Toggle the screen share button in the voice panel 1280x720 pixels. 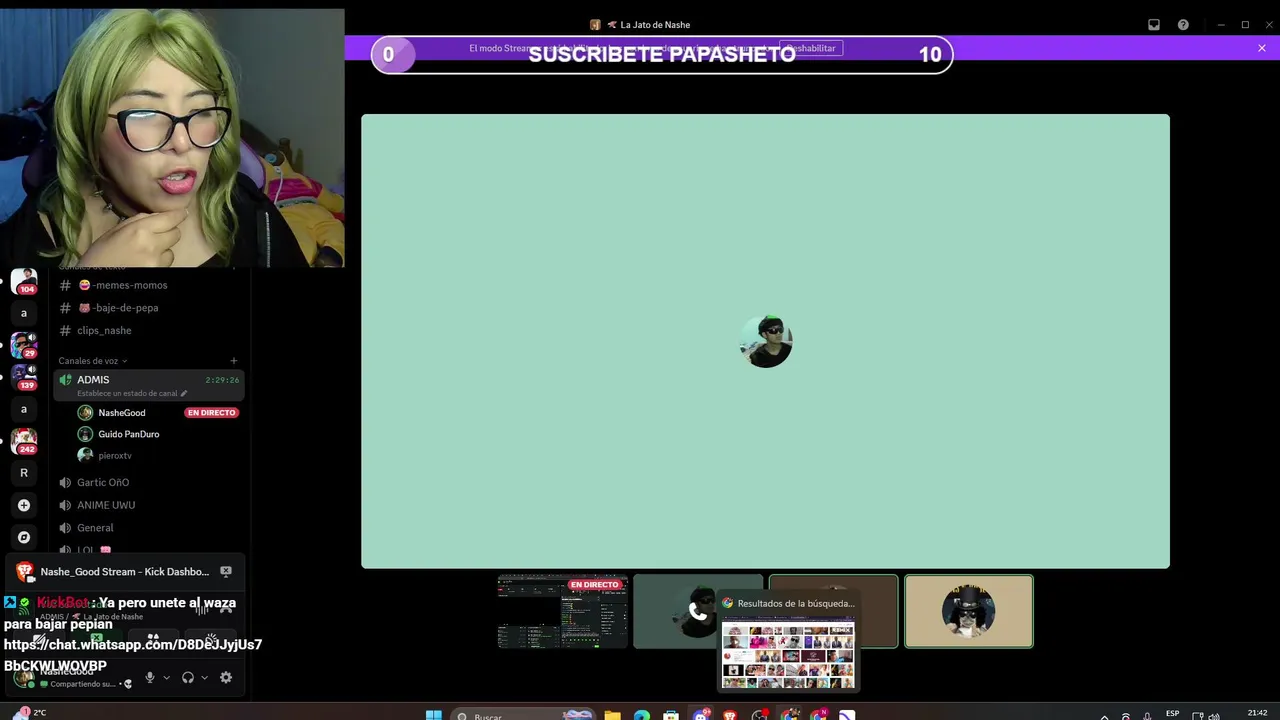tap(96, 639)
